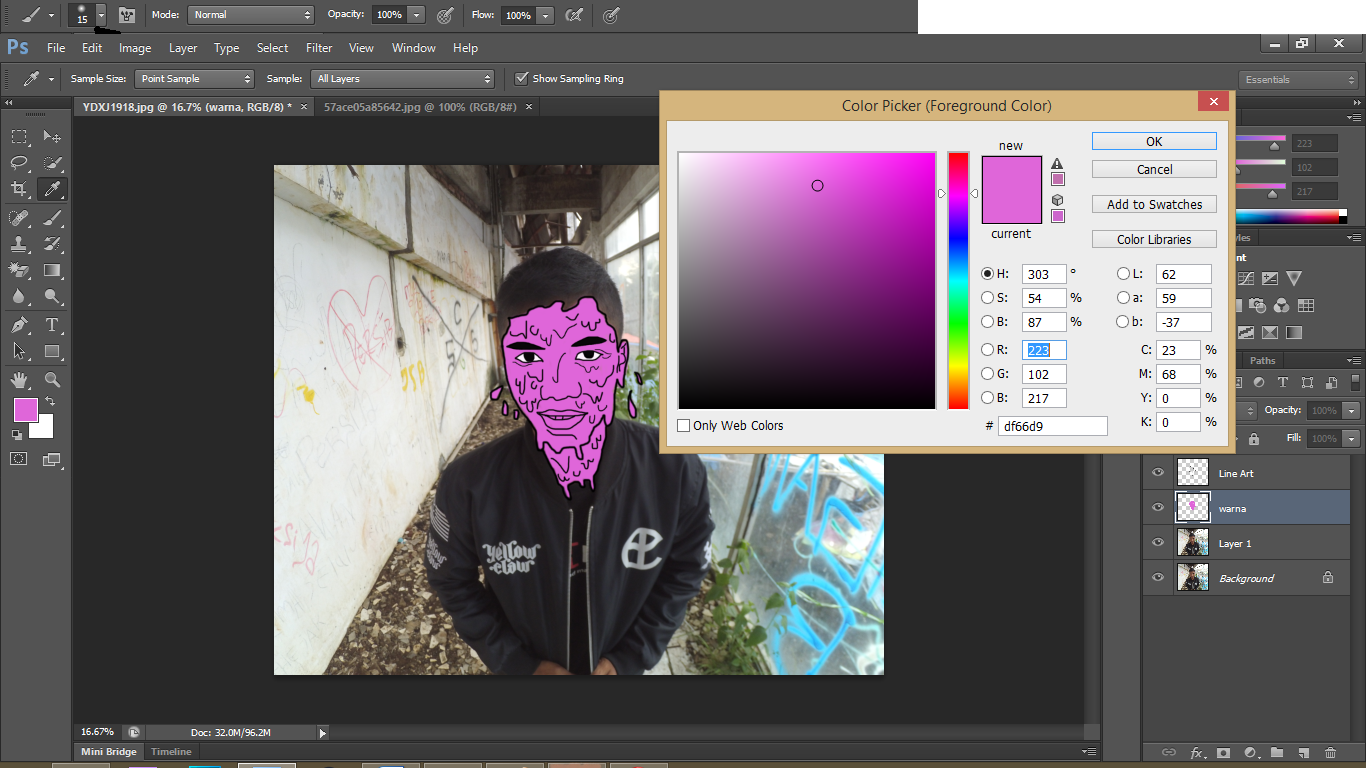
Task: Click the Color Libraries button
Action: (x=1153, y=238)
